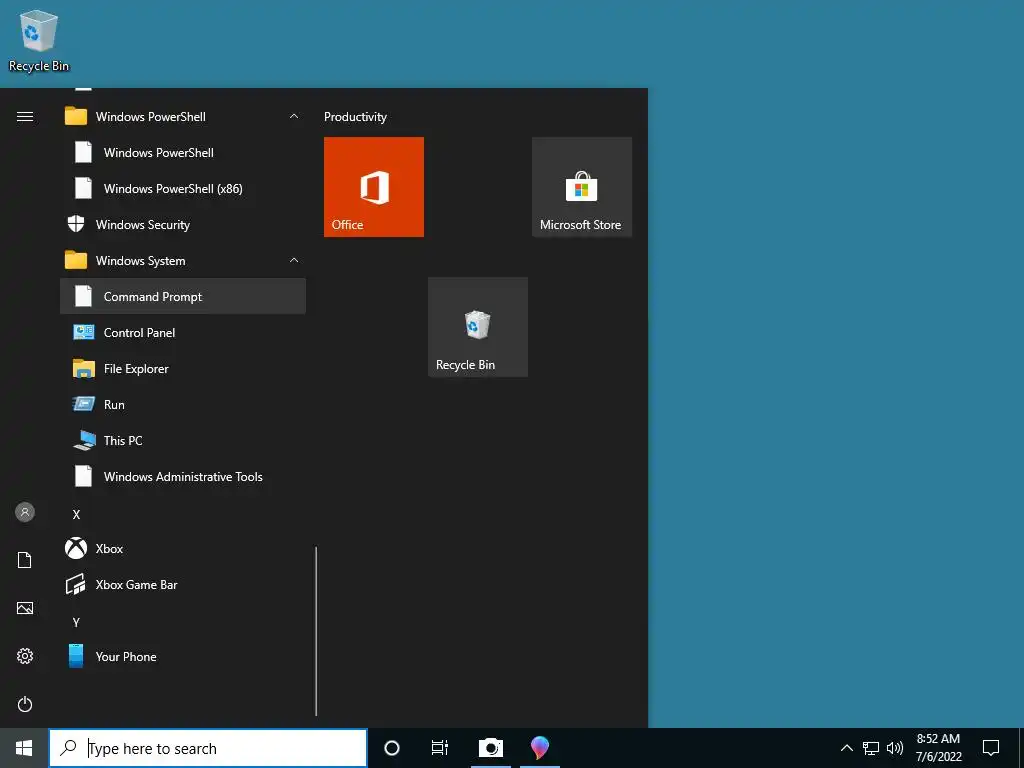Viewport: 1024px width, 768px height.
Task: Open Windows PowerShell (x86)
Action: point(183,189)
